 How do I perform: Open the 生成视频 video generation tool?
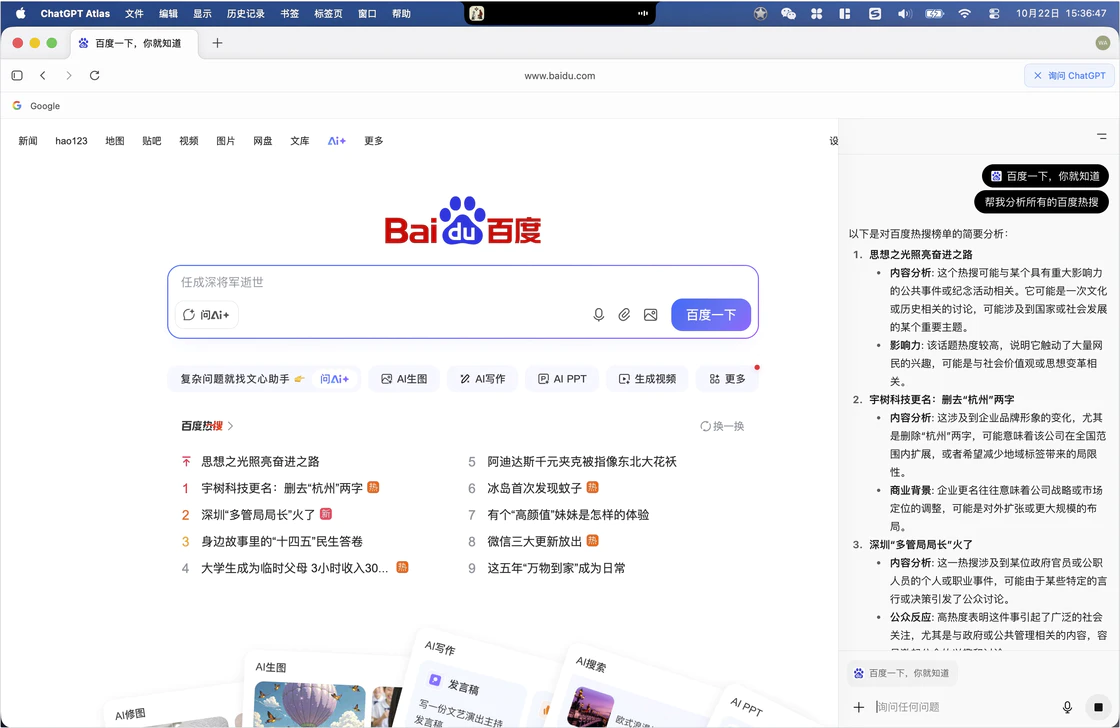pos(647,378)
